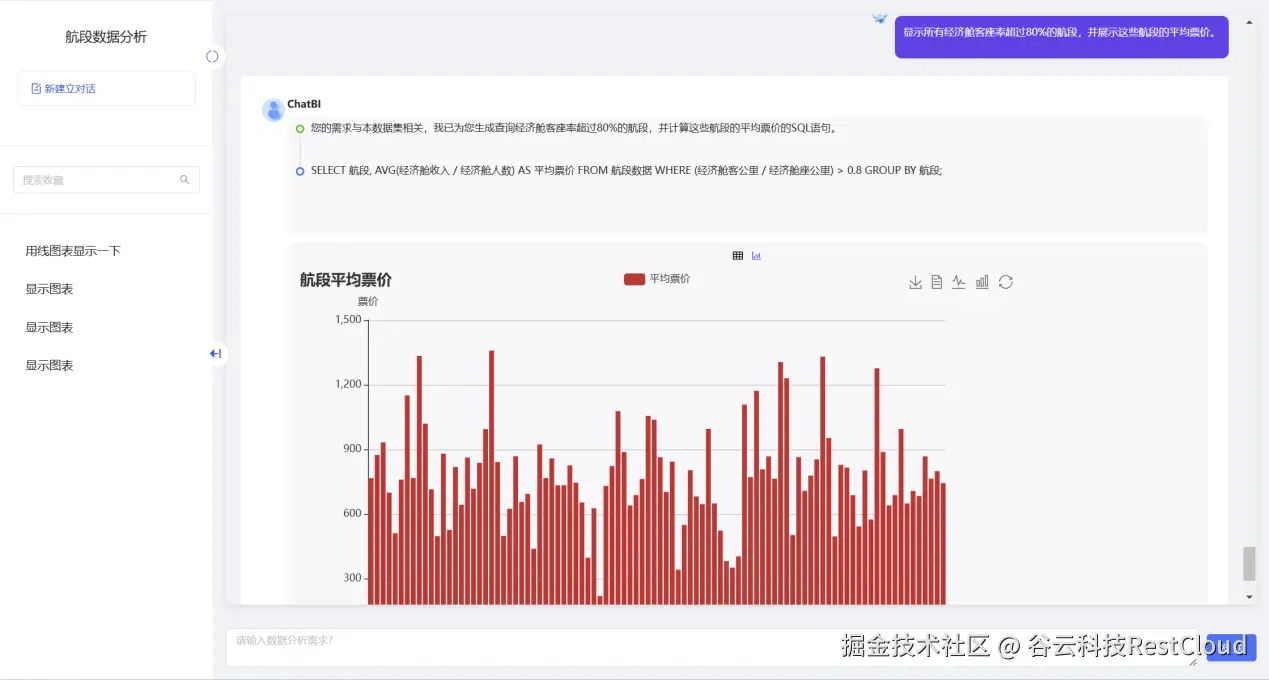The image size is (1269, 680).
Task: Click the red 平均票价 legend color swatch
Action: click(x=634, y=279)
